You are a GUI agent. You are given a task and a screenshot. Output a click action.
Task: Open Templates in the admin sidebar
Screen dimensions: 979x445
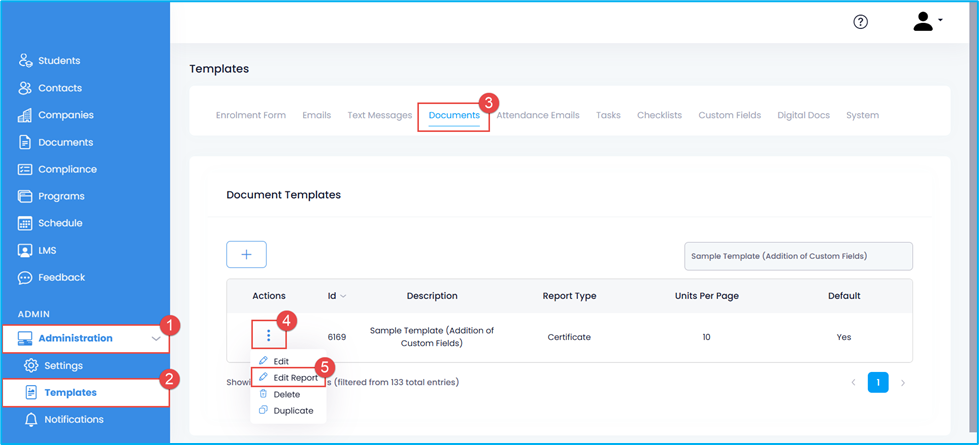pos(70,392)
